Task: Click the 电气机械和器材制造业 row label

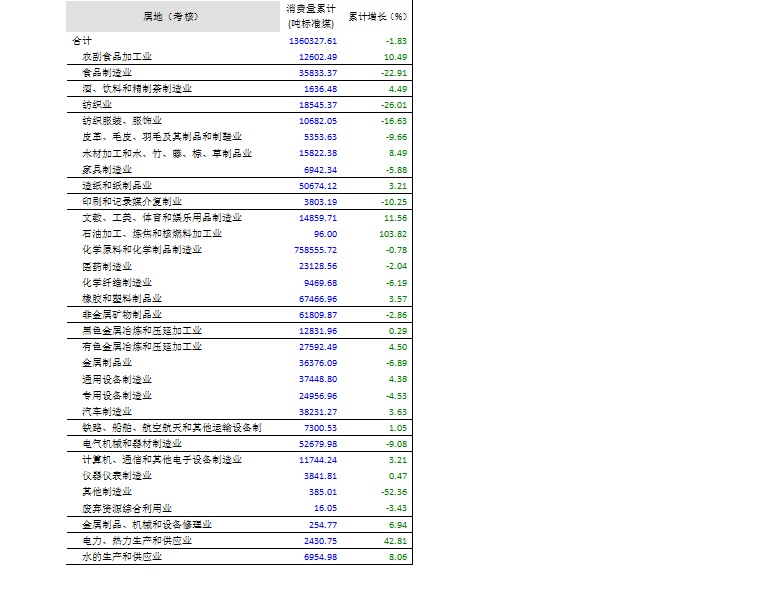Action: (132, 444)
